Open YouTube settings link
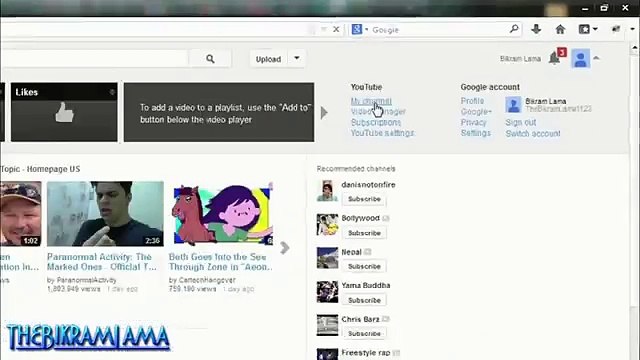640x360 pixels. (382, 133)
